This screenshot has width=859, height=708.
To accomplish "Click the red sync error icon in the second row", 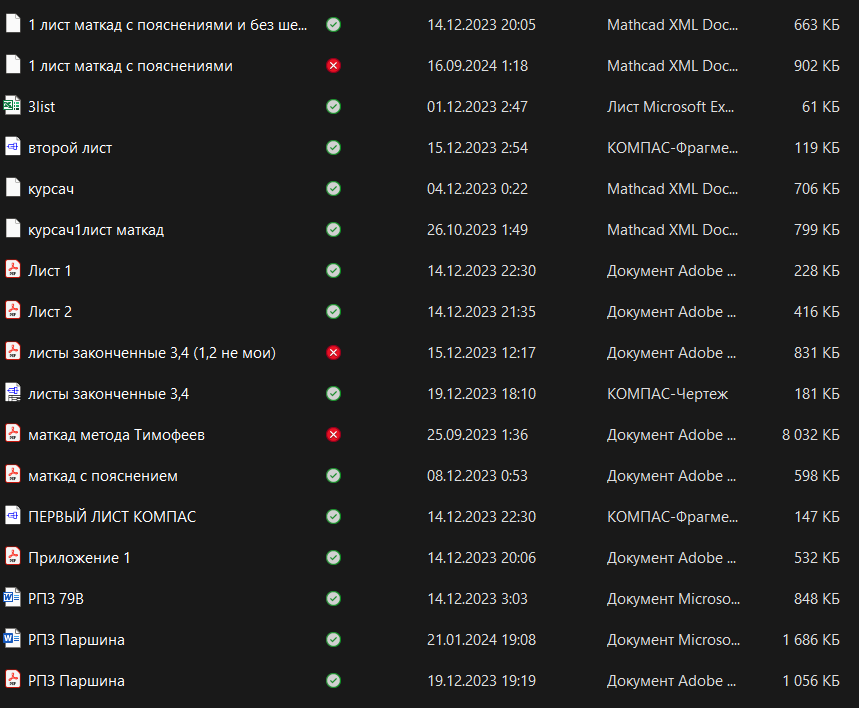I will coord(334,65).
